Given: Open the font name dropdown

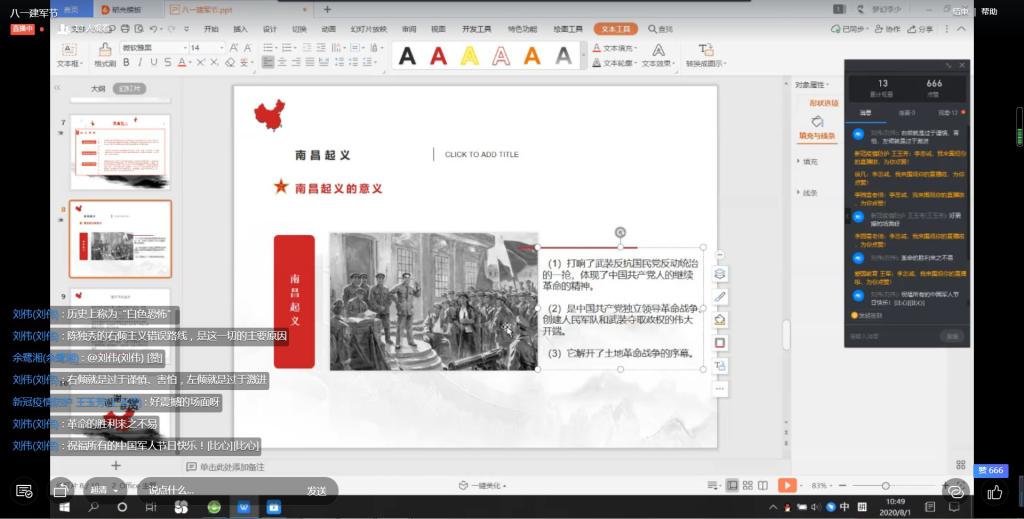Looking at the screenshot, I should click(185, 48).
